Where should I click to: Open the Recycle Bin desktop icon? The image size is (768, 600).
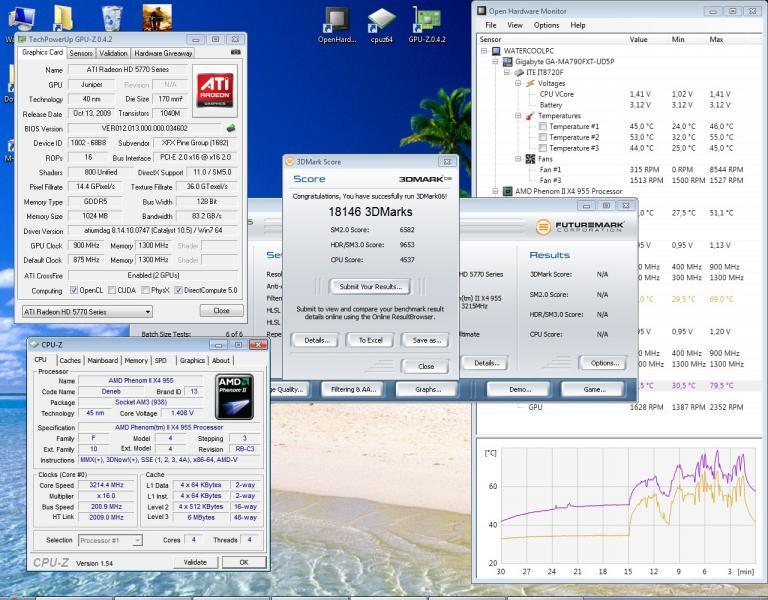[x=112, y=19]
